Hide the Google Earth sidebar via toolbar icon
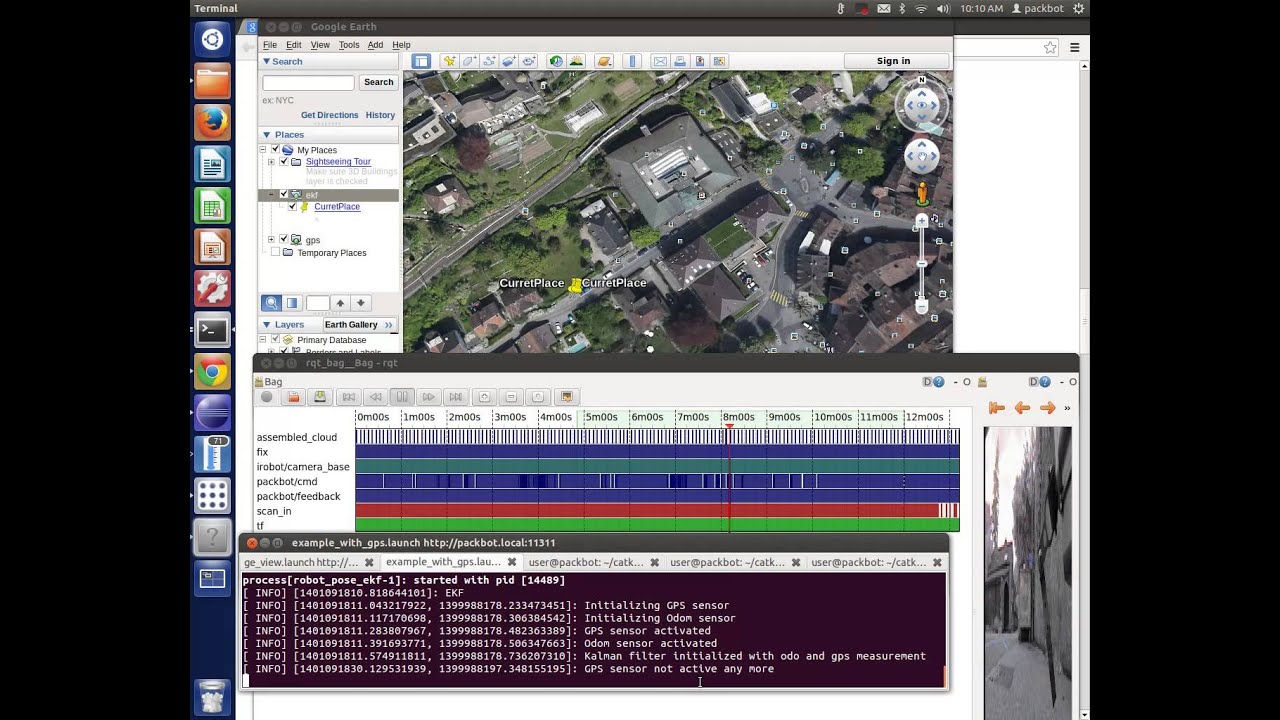The height and width of the screenshot is (720, 1280). pyautogui.click(x=421, y=61)
